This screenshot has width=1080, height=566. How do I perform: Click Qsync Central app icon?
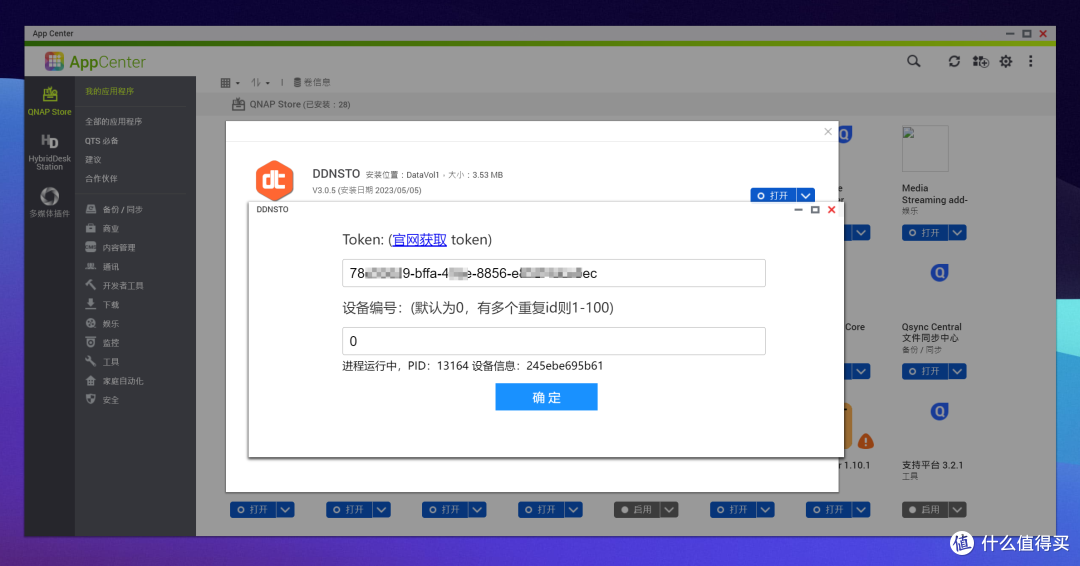[x=939, y=273]
